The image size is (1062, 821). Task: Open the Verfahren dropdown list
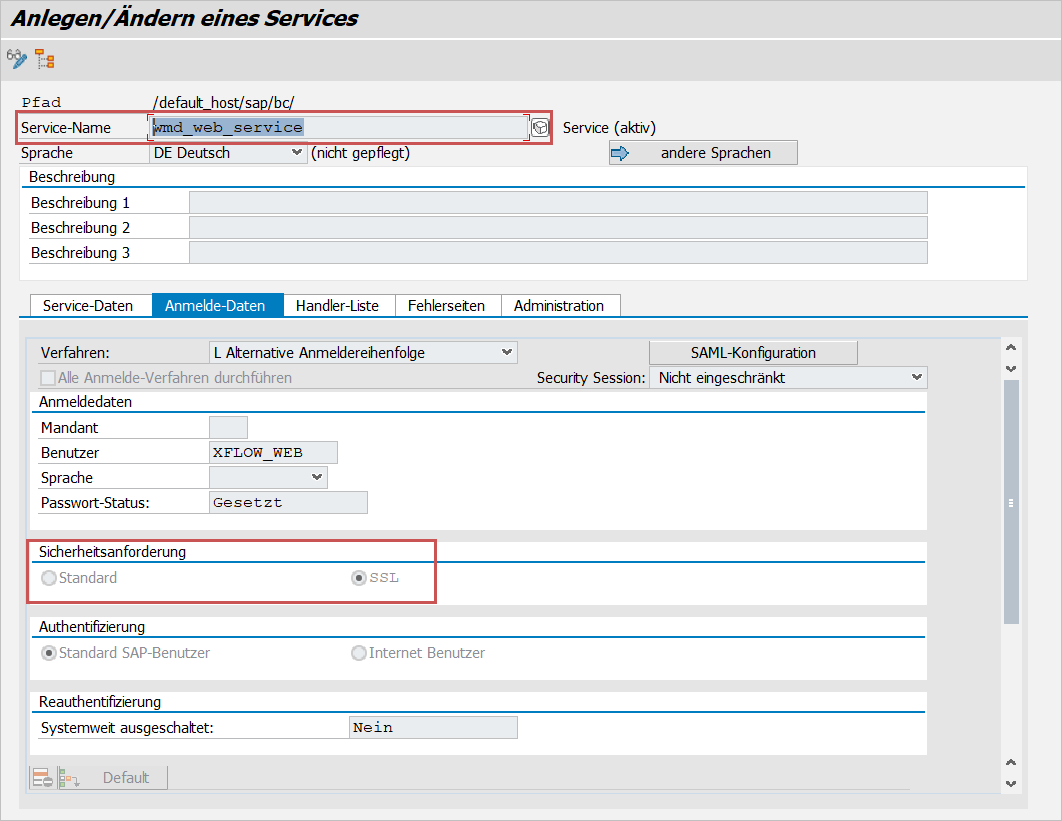(507, 352)
